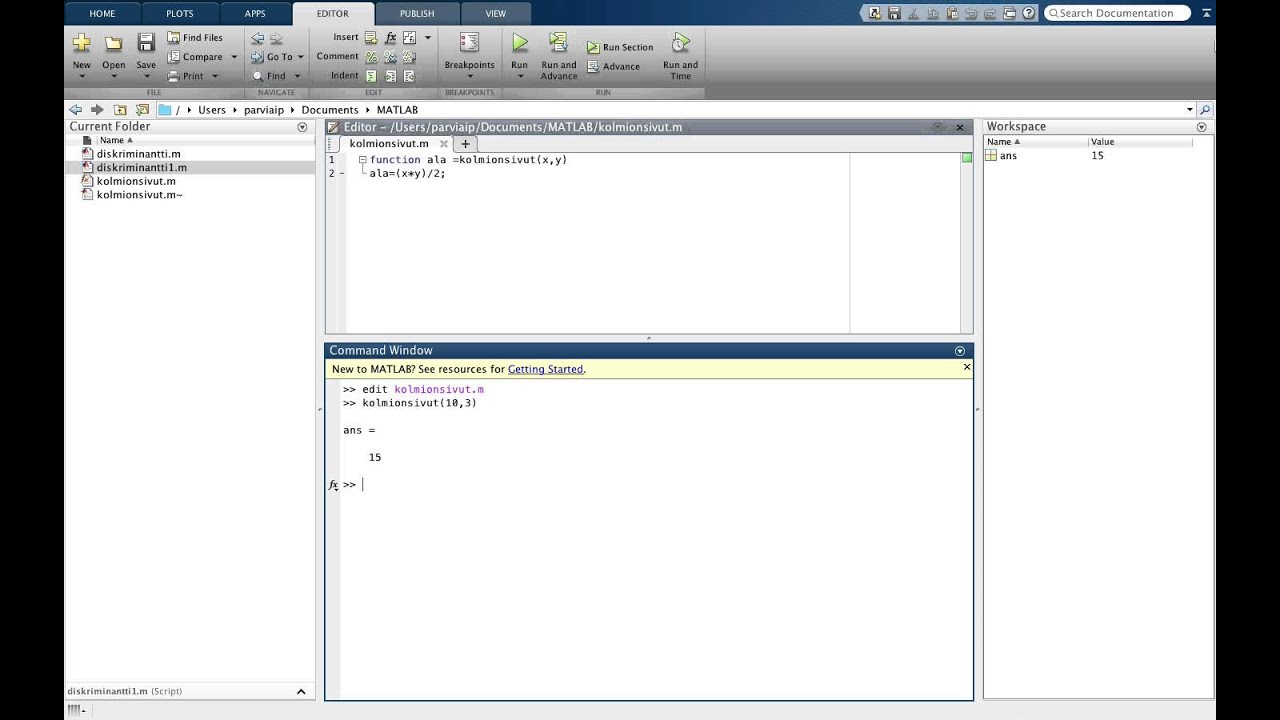Expand the file details panel at the bottom left
The height and width of the screenshot is (720, 1280).
point(301,692)
